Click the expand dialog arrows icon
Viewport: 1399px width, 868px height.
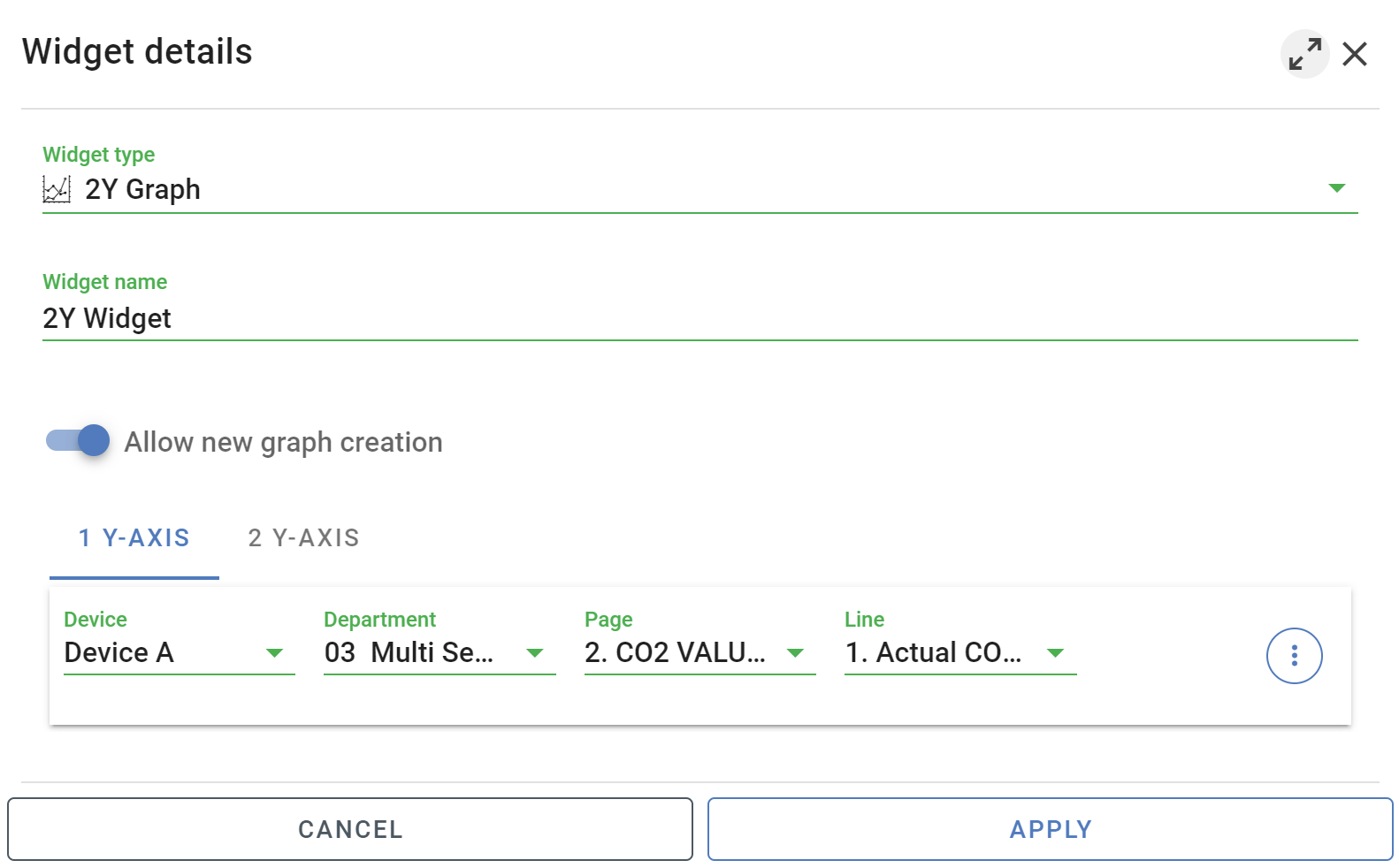[x=1304, y=54]
